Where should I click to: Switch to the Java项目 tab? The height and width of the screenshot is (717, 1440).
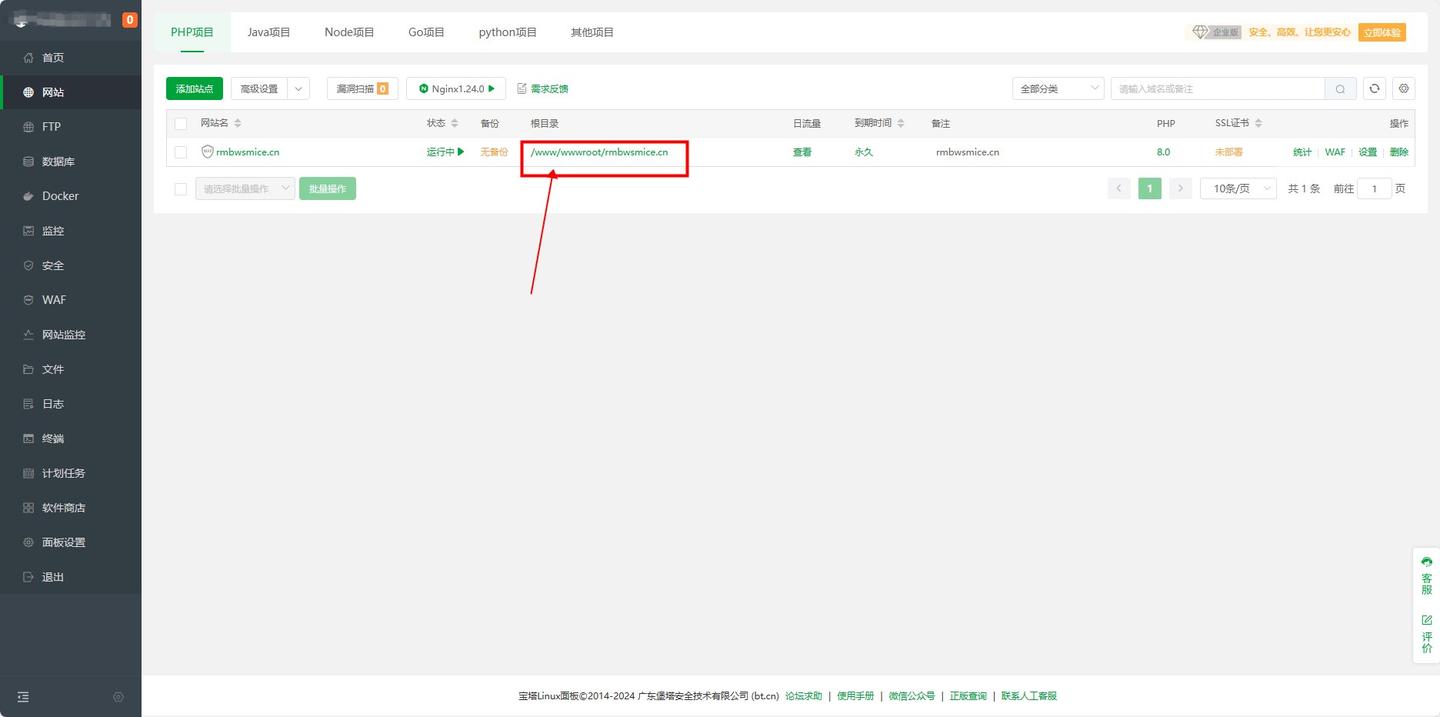pos(269,32)
